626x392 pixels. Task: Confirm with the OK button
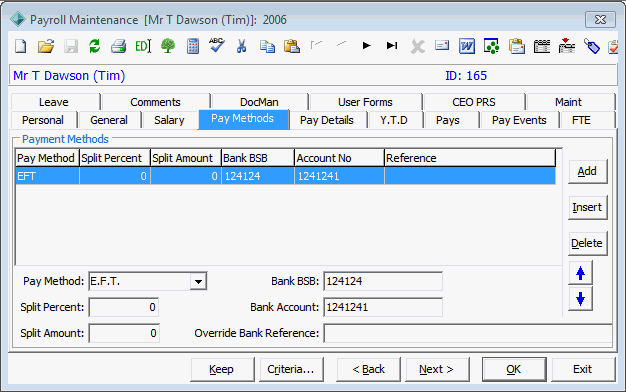[x=514, y=370]
